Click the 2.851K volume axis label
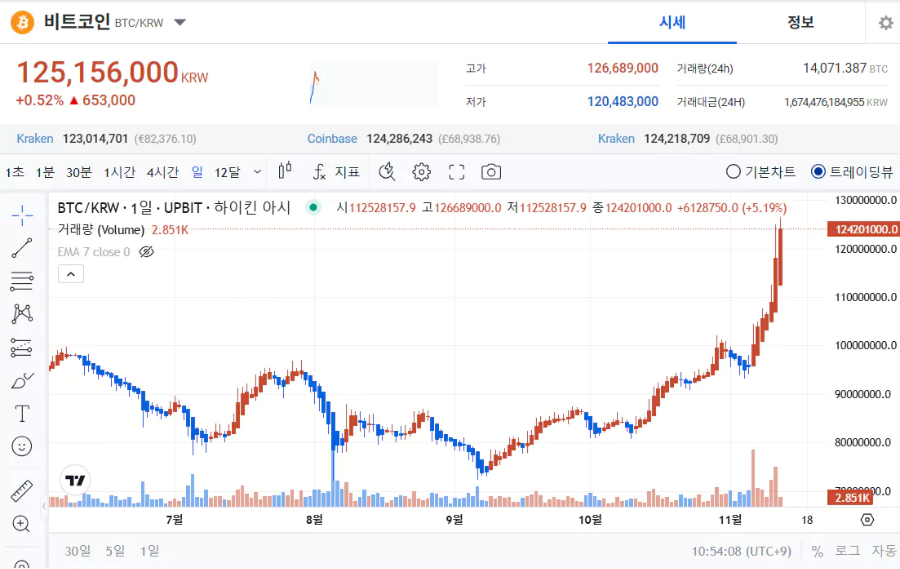 point(849,497)
